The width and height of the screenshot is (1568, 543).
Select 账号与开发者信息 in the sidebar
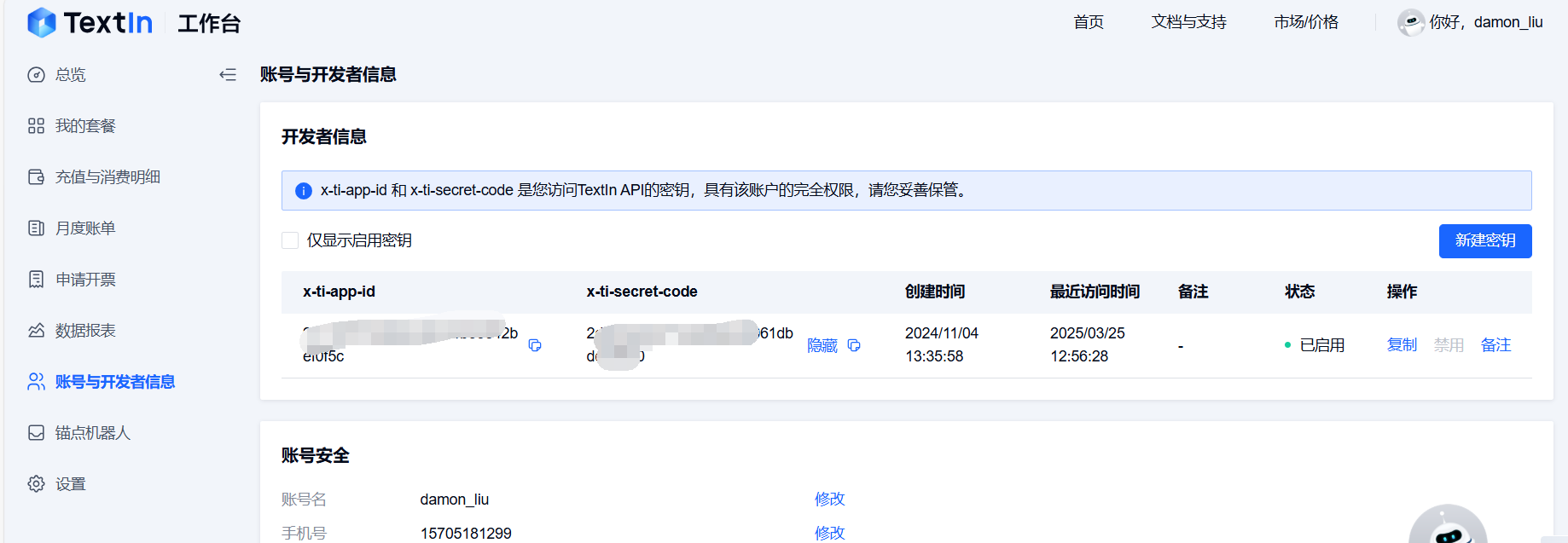click(x=115, y=382)
